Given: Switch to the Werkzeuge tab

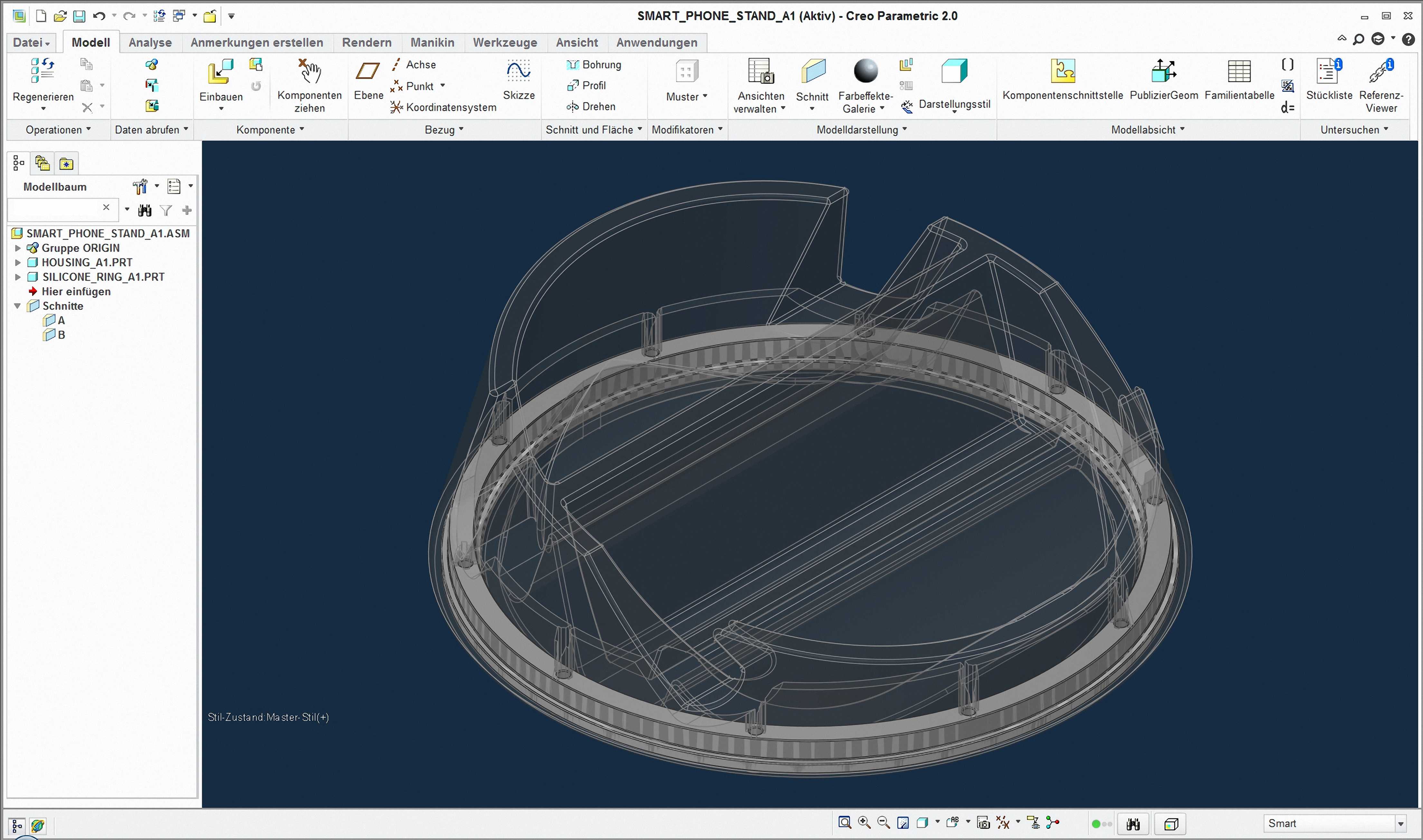Looking at the screenshot, I should pyautogui.click(x=504, y=42).
